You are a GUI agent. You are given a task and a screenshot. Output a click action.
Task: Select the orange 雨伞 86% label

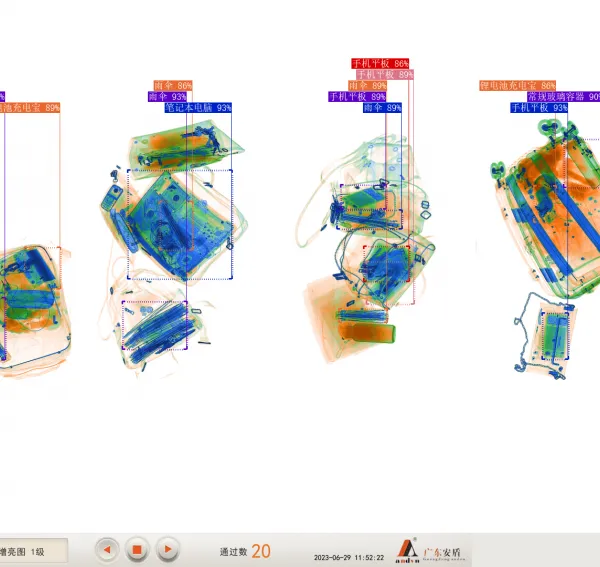(173, 85)
